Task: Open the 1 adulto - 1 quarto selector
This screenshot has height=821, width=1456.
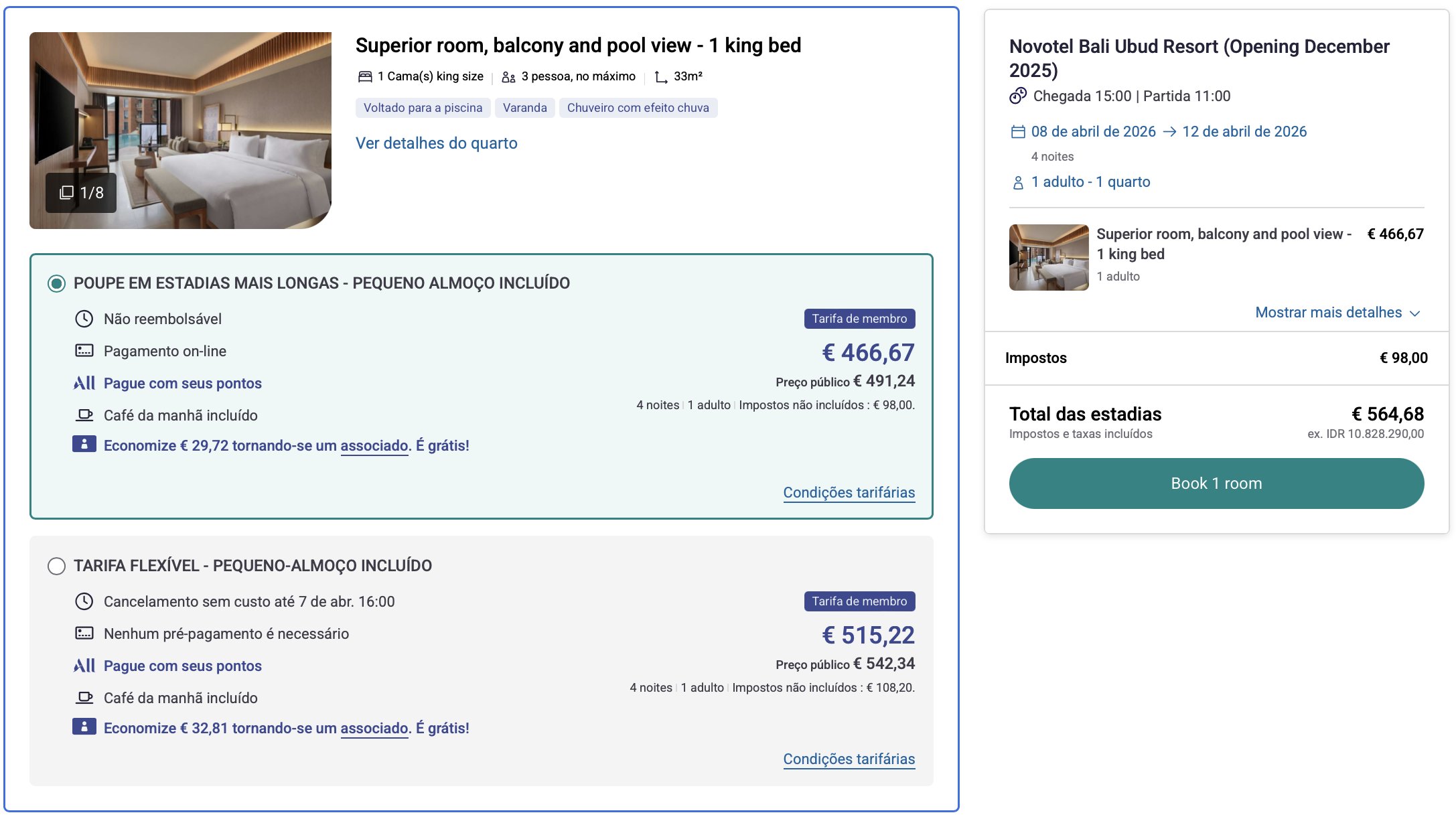Action: [x=1090, y=182]
